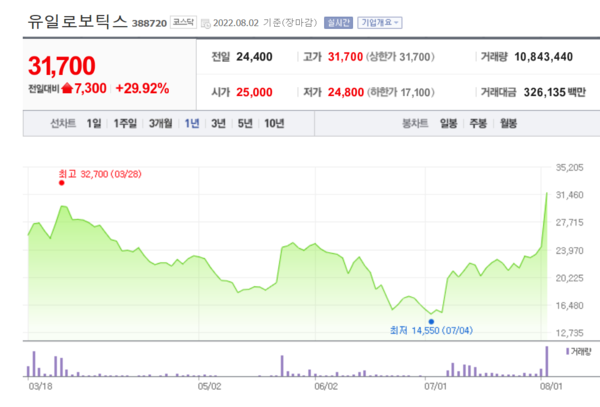Click the 코스닥 market label
The width and height of the screenshot is (600, 407).
pos(183,22)
